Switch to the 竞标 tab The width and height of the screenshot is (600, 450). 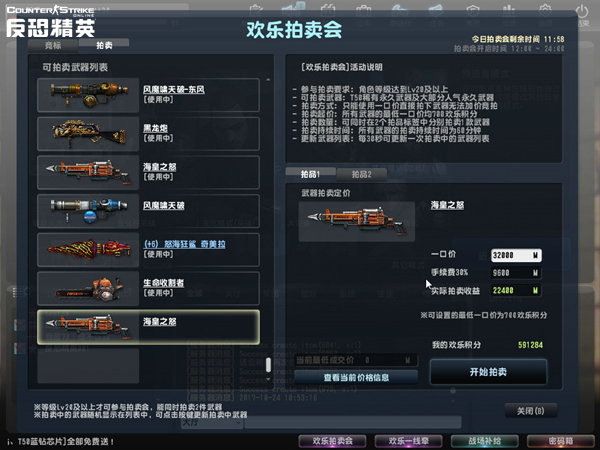click(x=53, y=46)
